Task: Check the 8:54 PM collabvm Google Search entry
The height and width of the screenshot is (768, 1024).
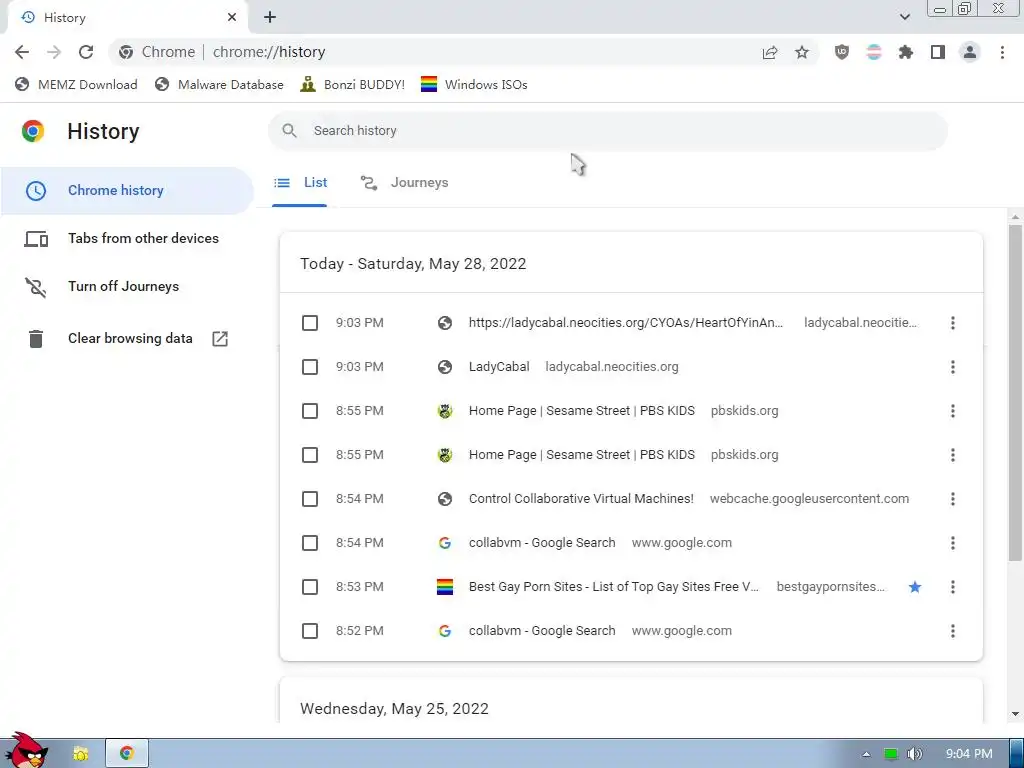Action: pos(310,543)
